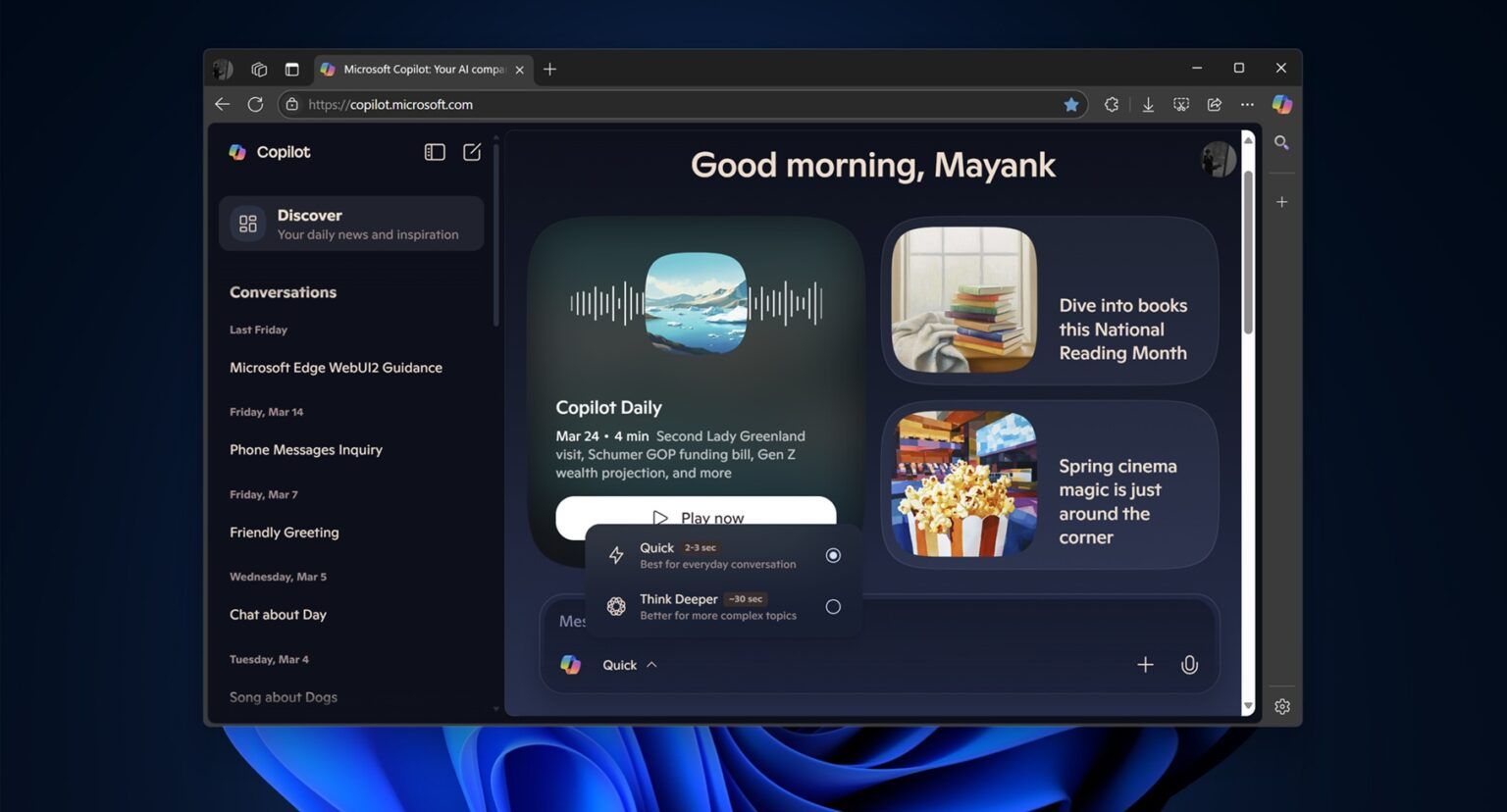This screenshot has height=812, width=1507.
Task: Click the main page scroll down arrow
Action: tap(1248, 706)
